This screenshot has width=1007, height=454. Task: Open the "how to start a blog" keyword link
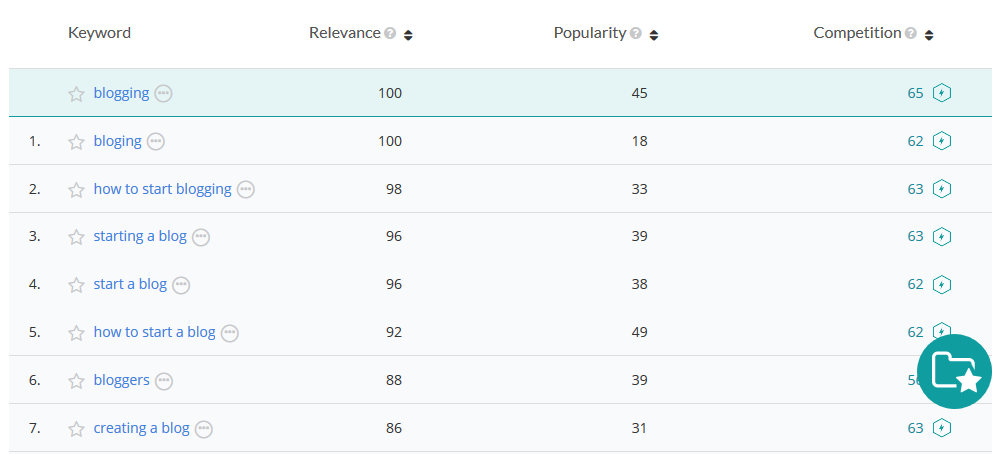click(154, 332)
